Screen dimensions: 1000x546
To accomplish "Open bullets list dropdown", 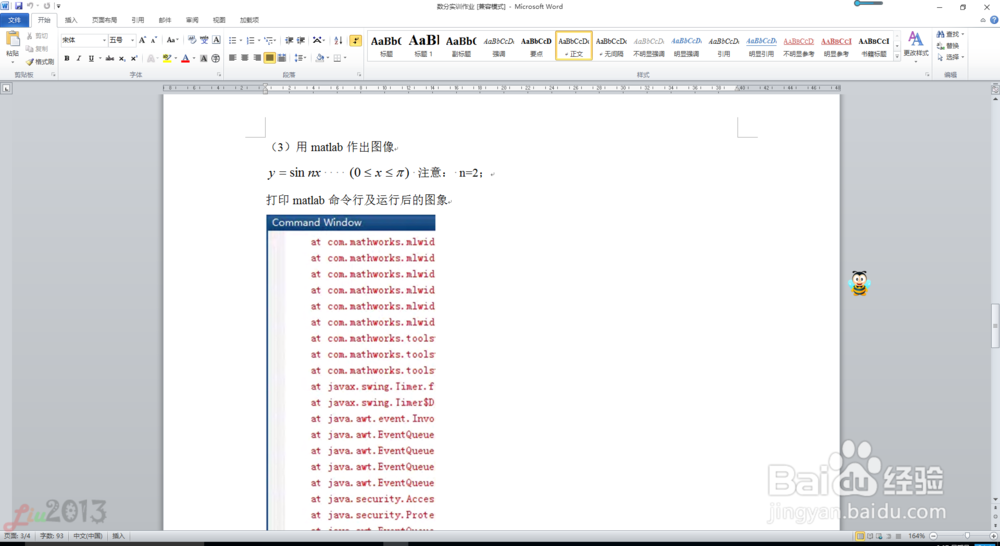I will coord(241,40).
